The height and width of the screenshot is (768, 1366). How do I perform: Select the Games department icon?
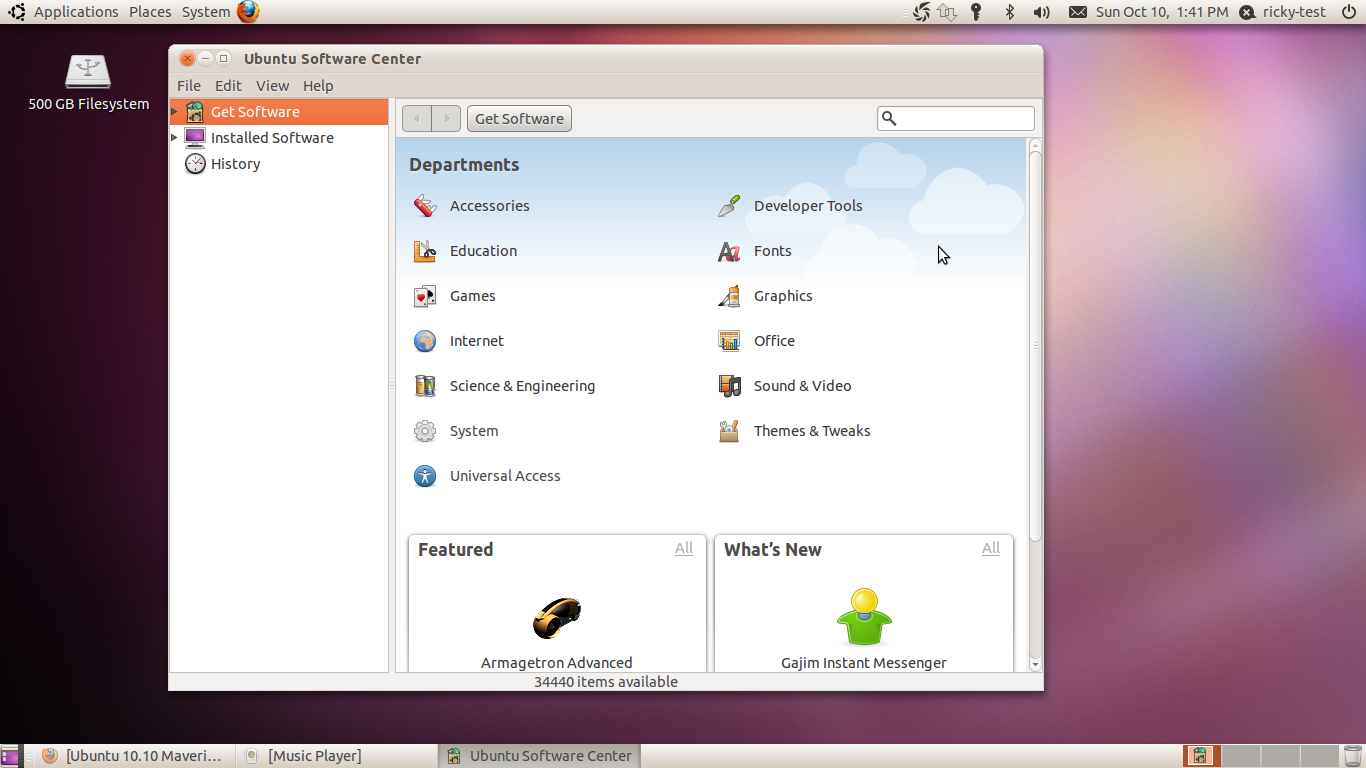pos(425,296)
